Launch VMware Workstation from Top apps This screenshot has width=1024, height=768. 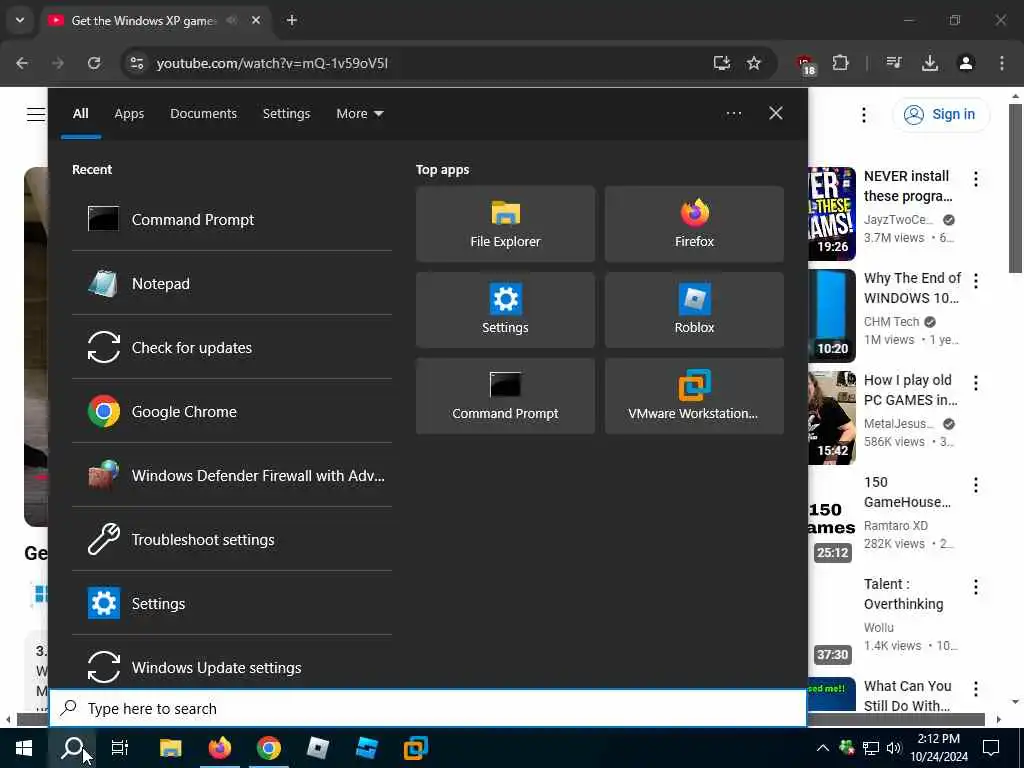[694, 396]
